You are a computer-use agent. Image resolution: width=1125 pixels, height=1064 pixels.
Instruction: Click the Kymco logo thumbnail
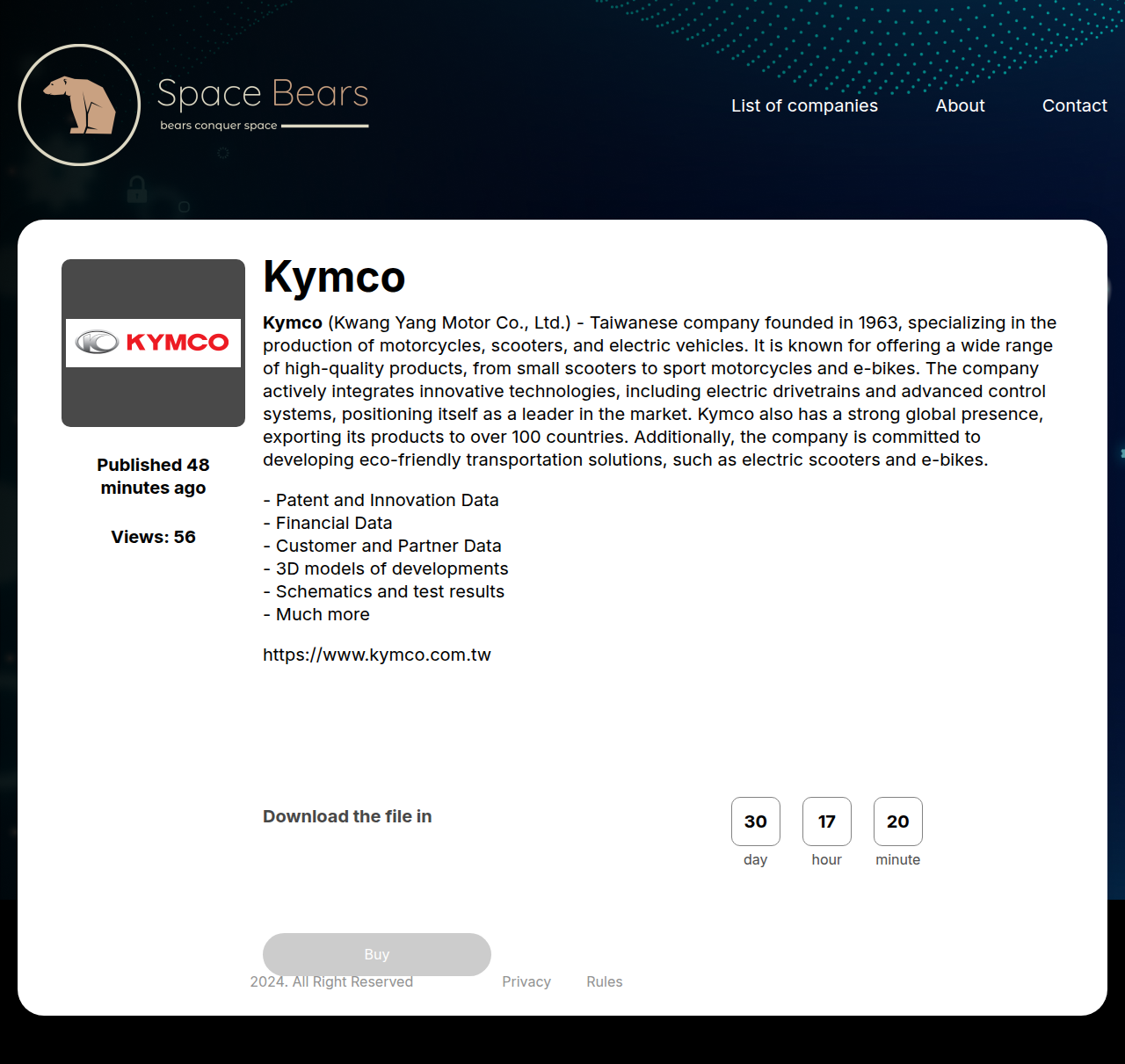point(153,343)
